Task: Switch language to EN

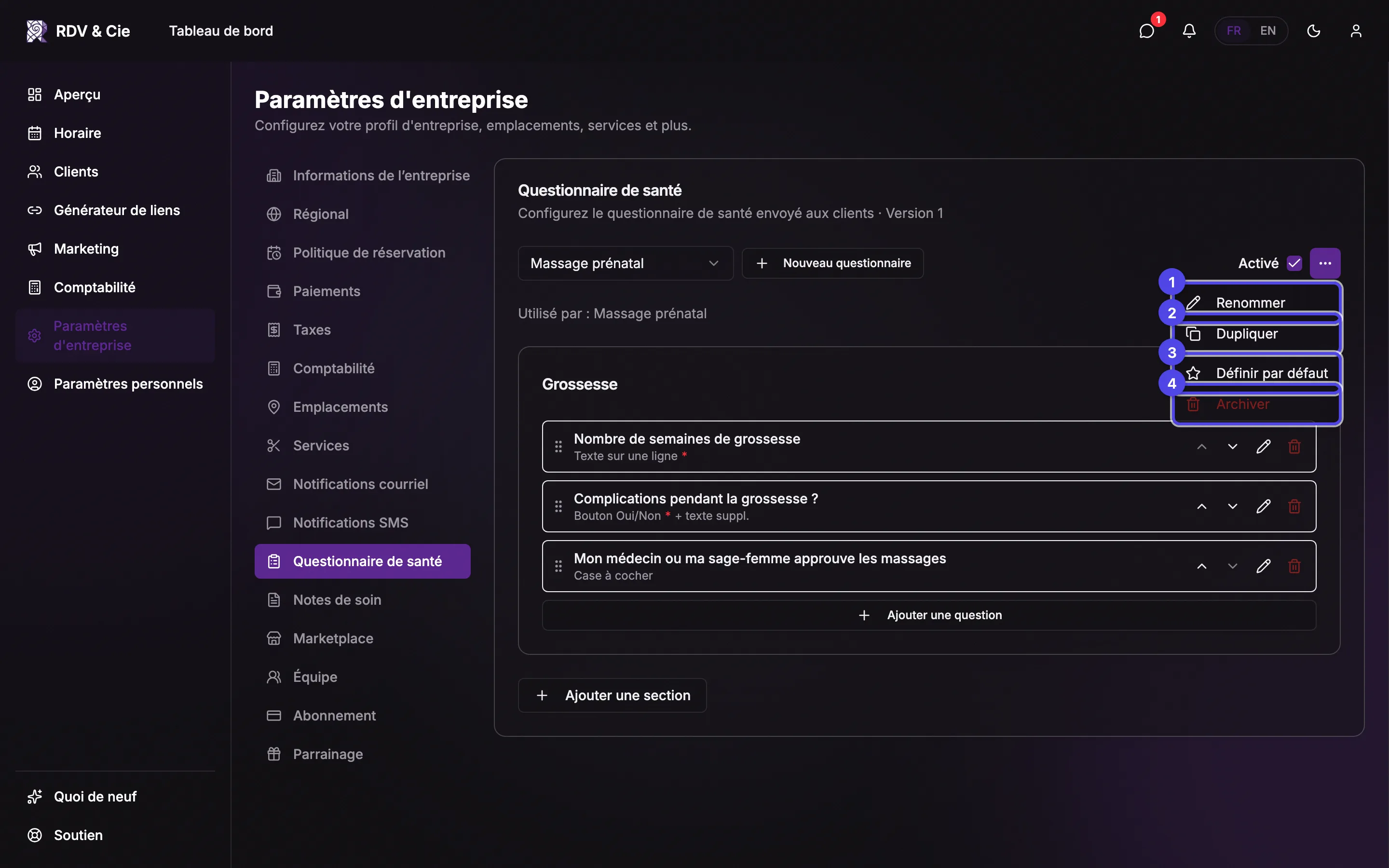Action: tap(1268, 31)
